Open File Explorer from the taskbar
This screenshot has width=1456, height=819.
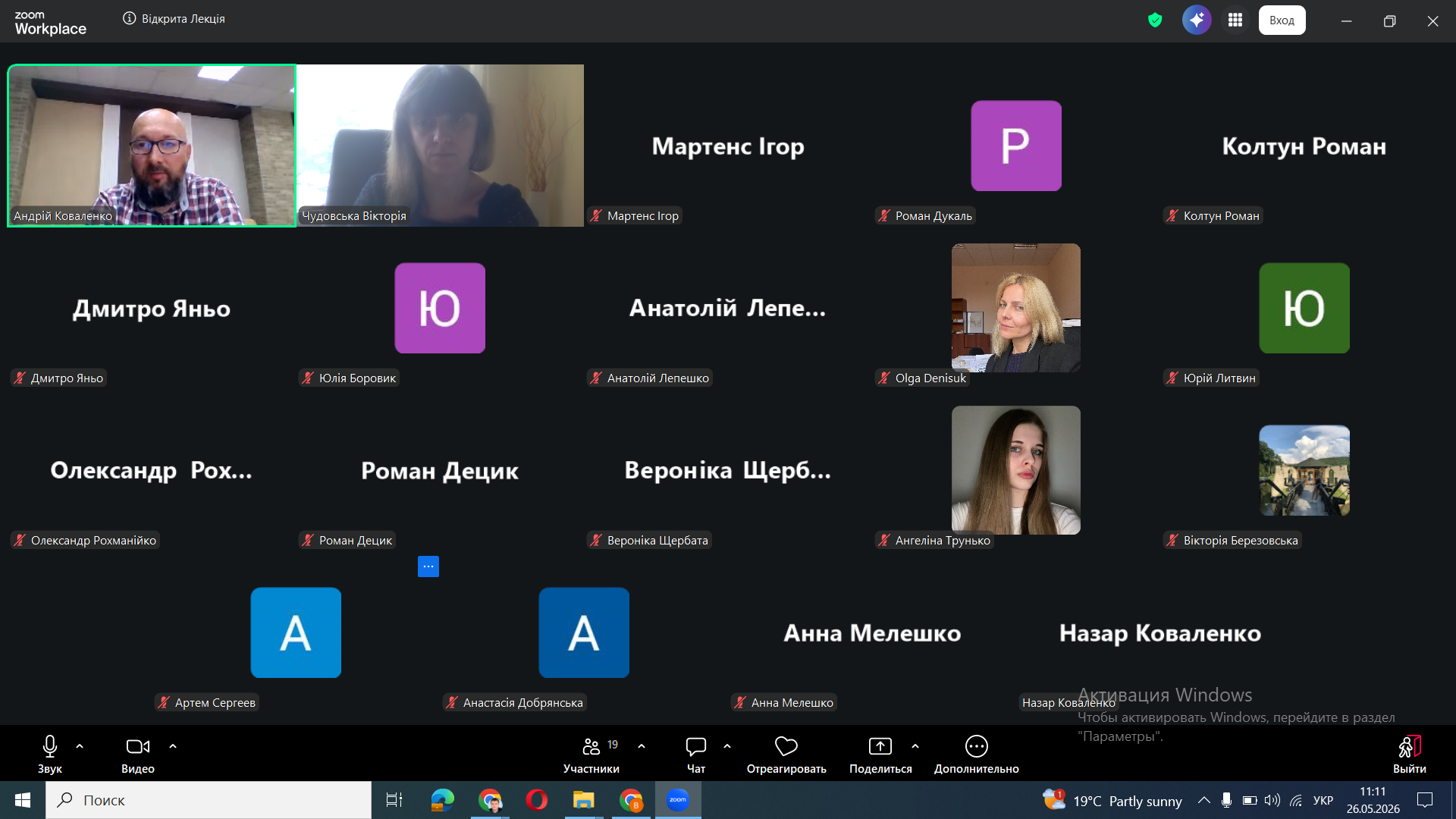(583, 800)
